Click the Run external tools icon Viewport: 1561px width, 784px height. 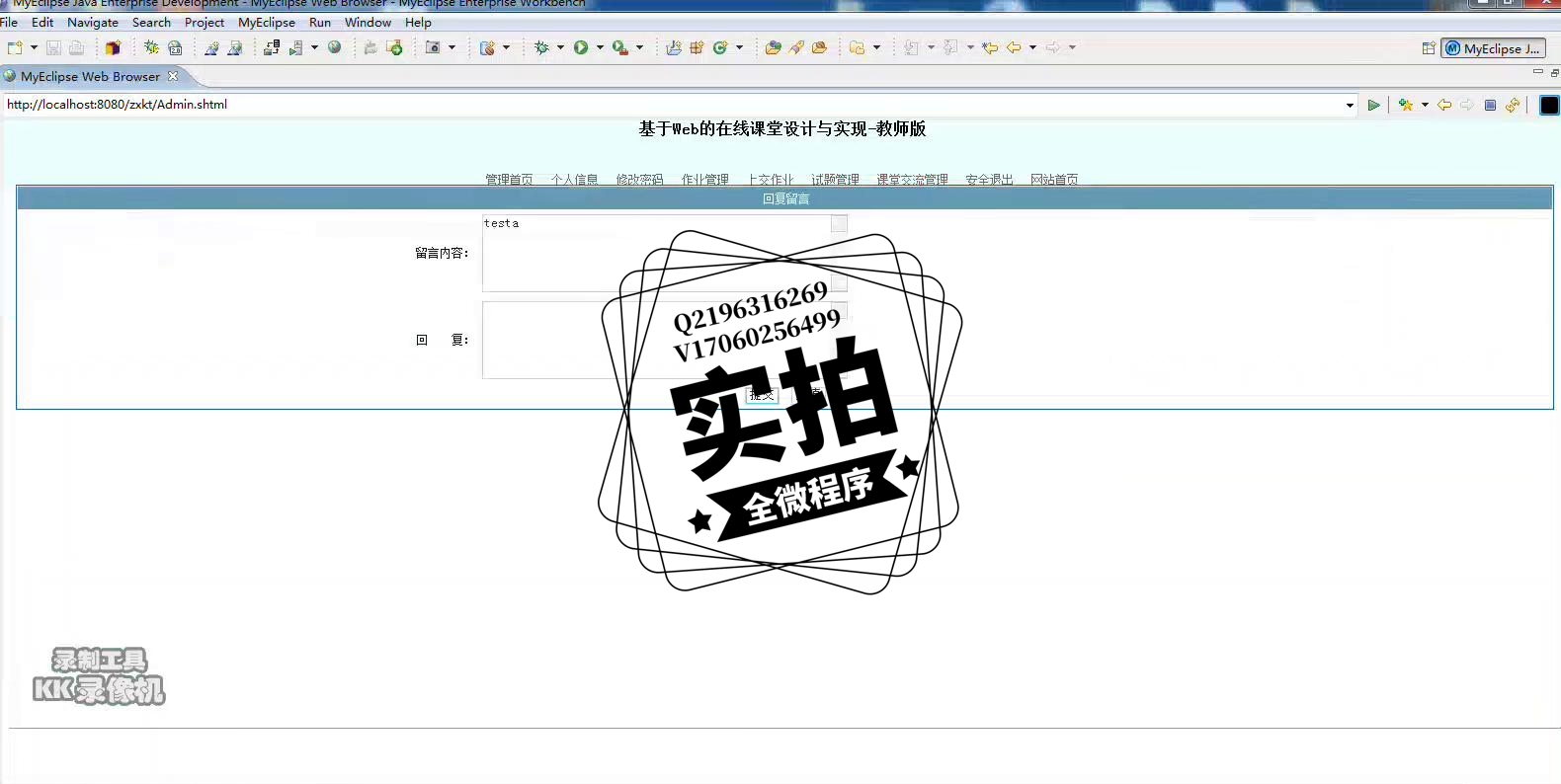click(x=620, y=47)
